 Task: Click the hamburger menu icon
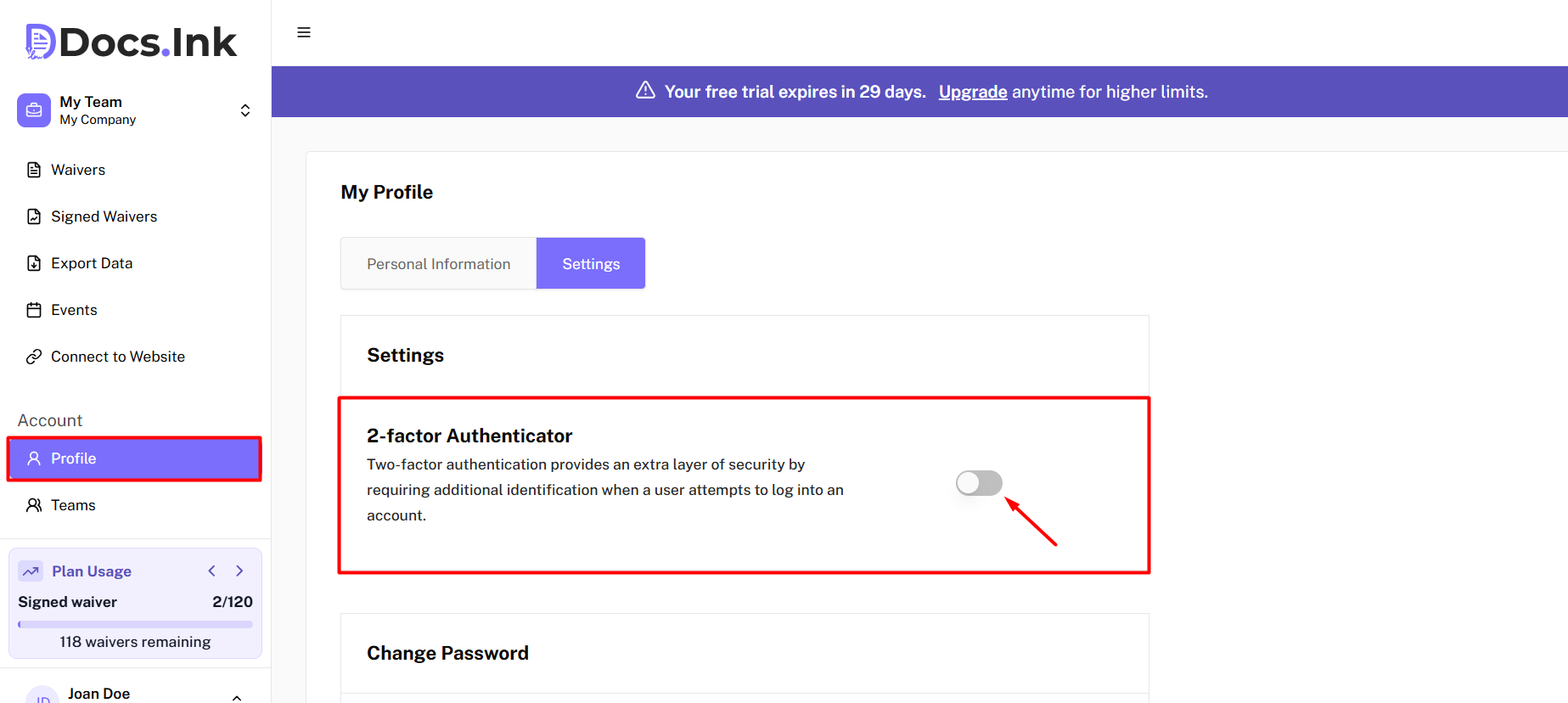click(304, 32)
